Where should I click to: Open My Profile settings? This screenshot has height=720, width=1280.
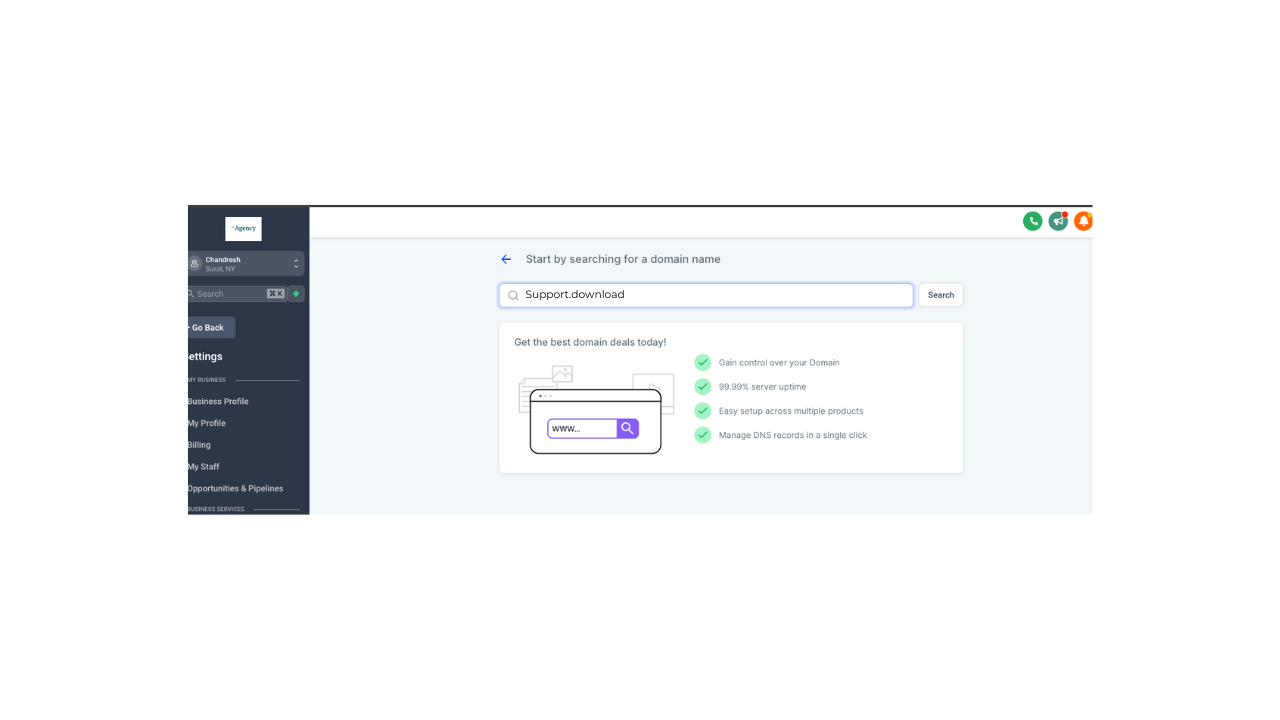206,423
